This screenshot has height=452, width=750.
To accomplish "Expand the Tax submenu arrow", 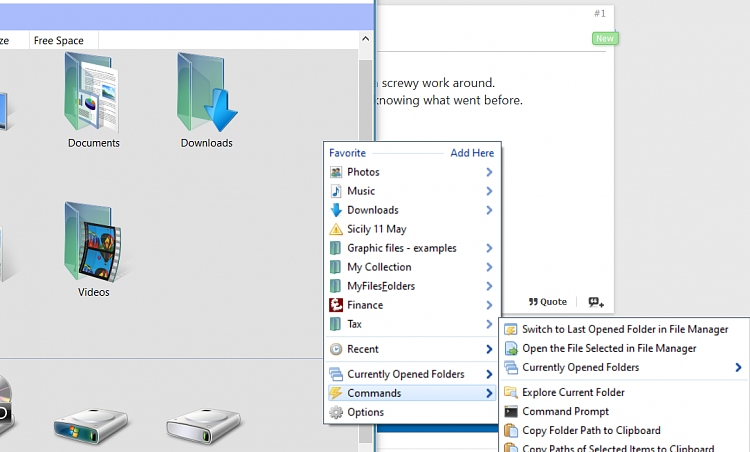I will pyautogui.click(x=489, y=324).
